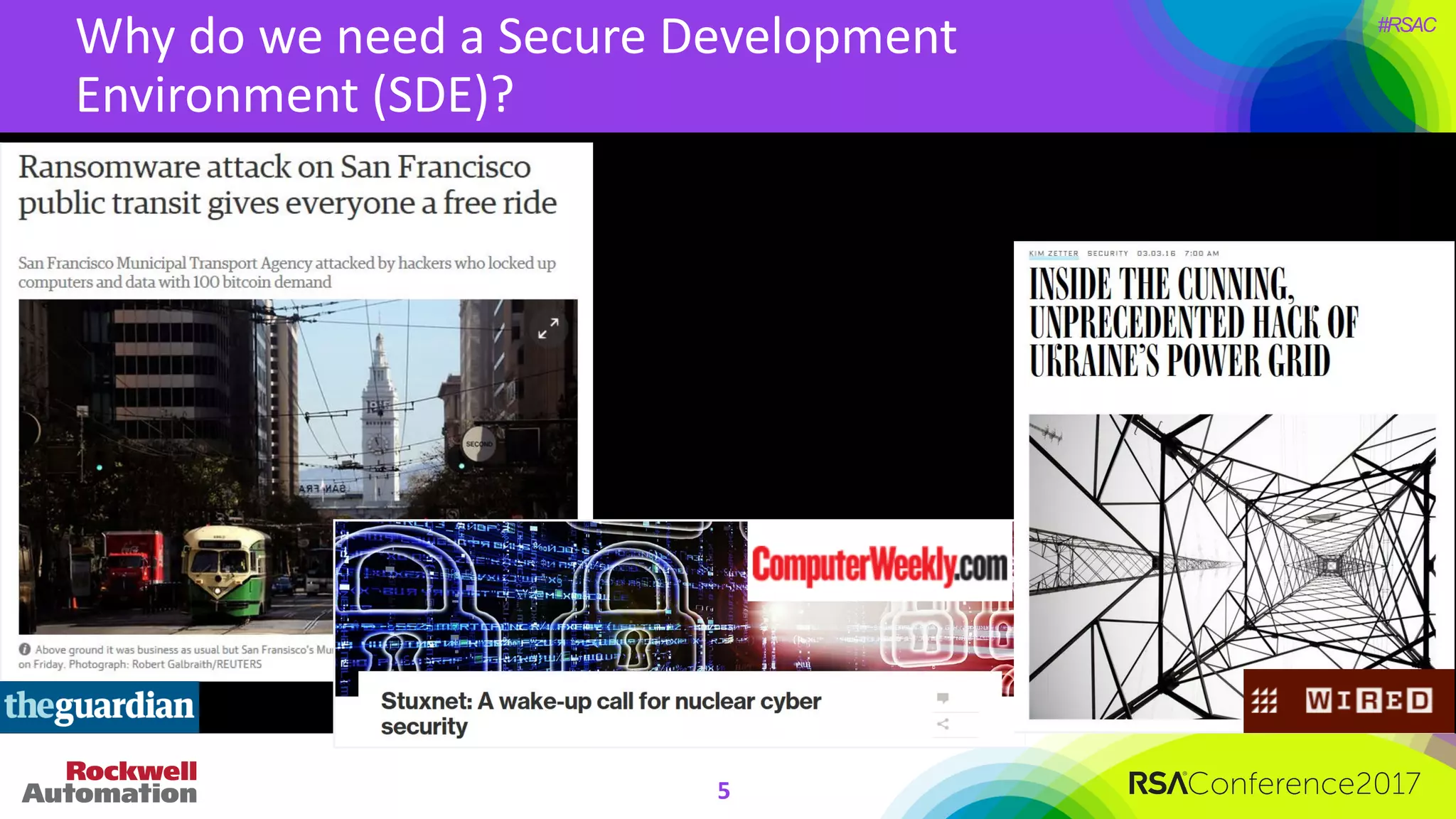The image size is (1456, 819).
Task: Click the KIM ZETTER author link
Action: tap(1054, 253)
